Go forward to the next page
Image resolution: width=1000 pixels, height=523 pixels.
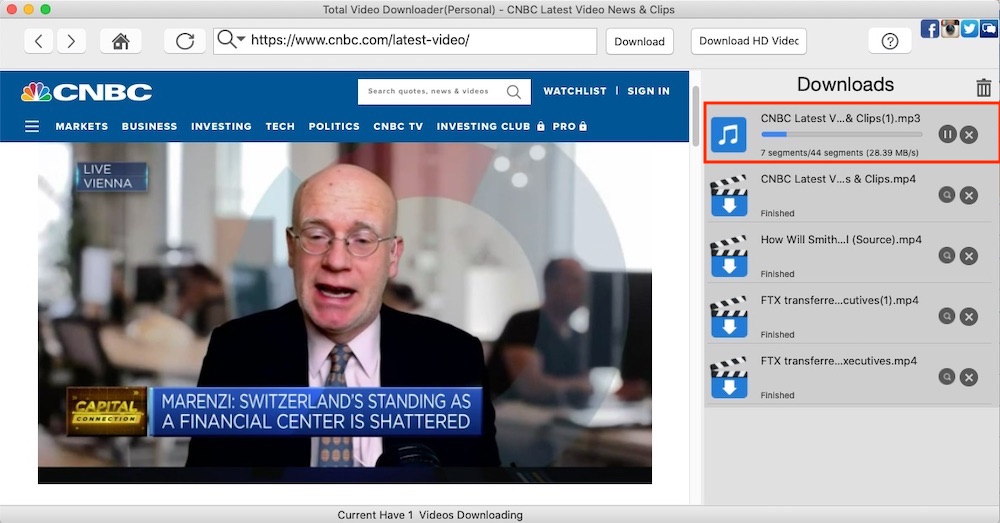pos(71,41)
